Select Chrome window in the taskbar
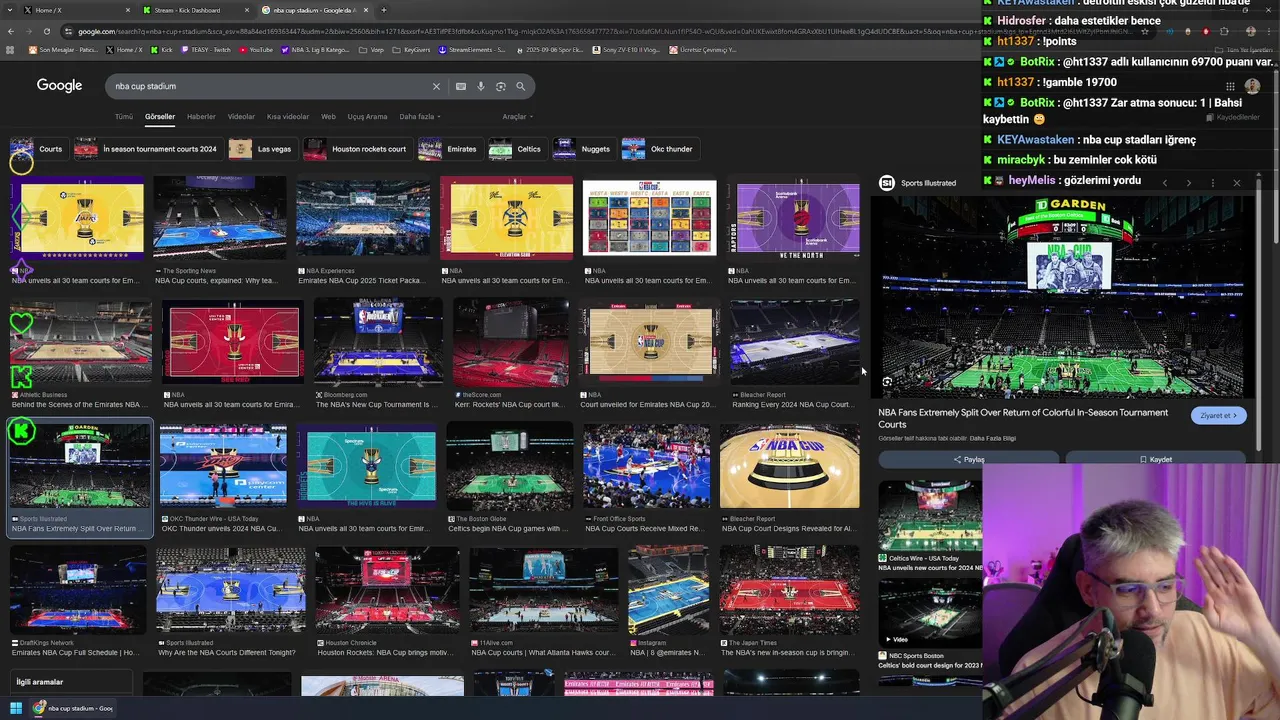The width and height of the screenshot is (1280, 720). click(x=72, y=708)
